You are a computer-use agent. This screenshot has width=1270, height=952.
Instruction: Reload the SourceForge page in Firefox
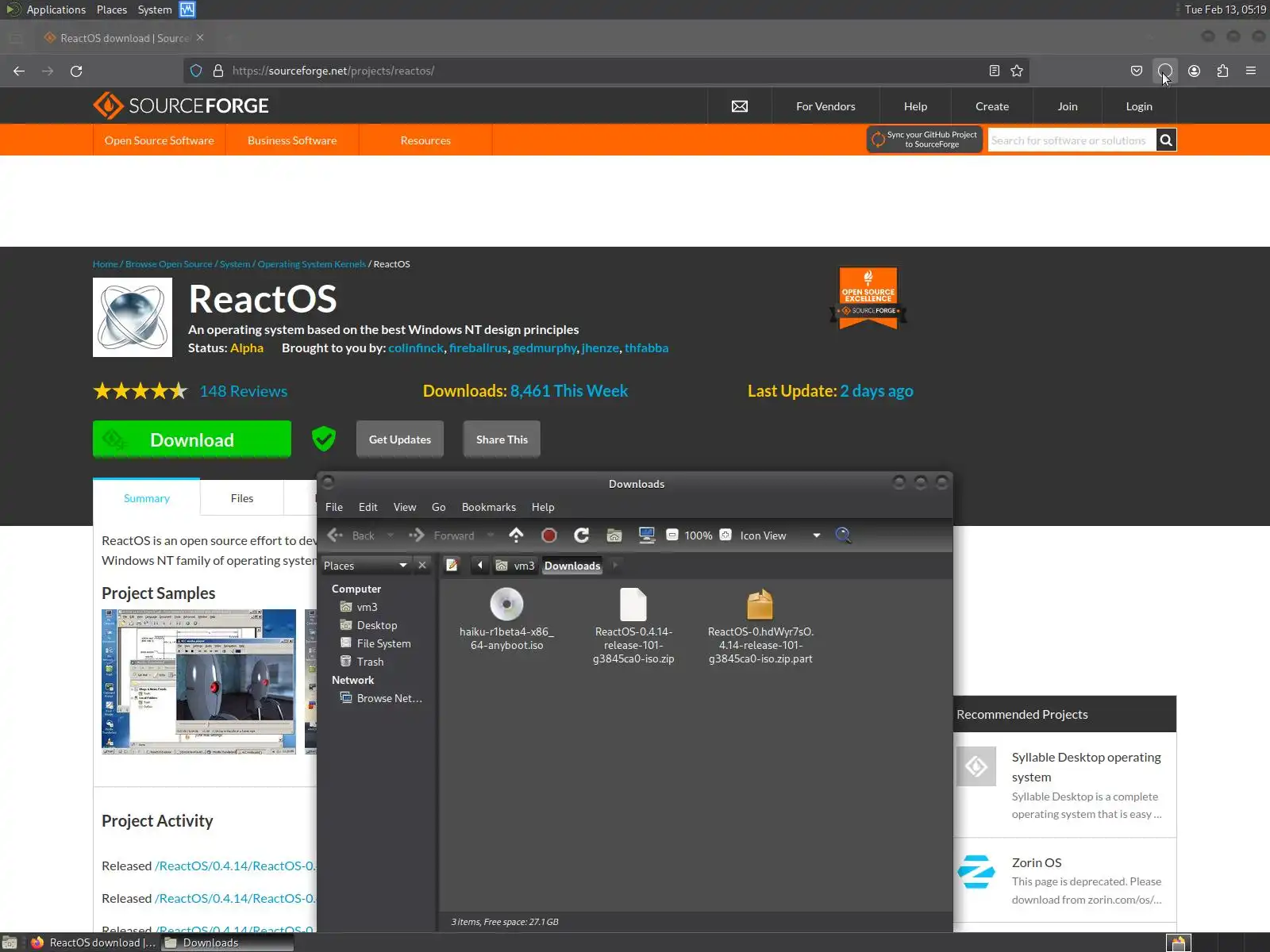pos(76,71)
